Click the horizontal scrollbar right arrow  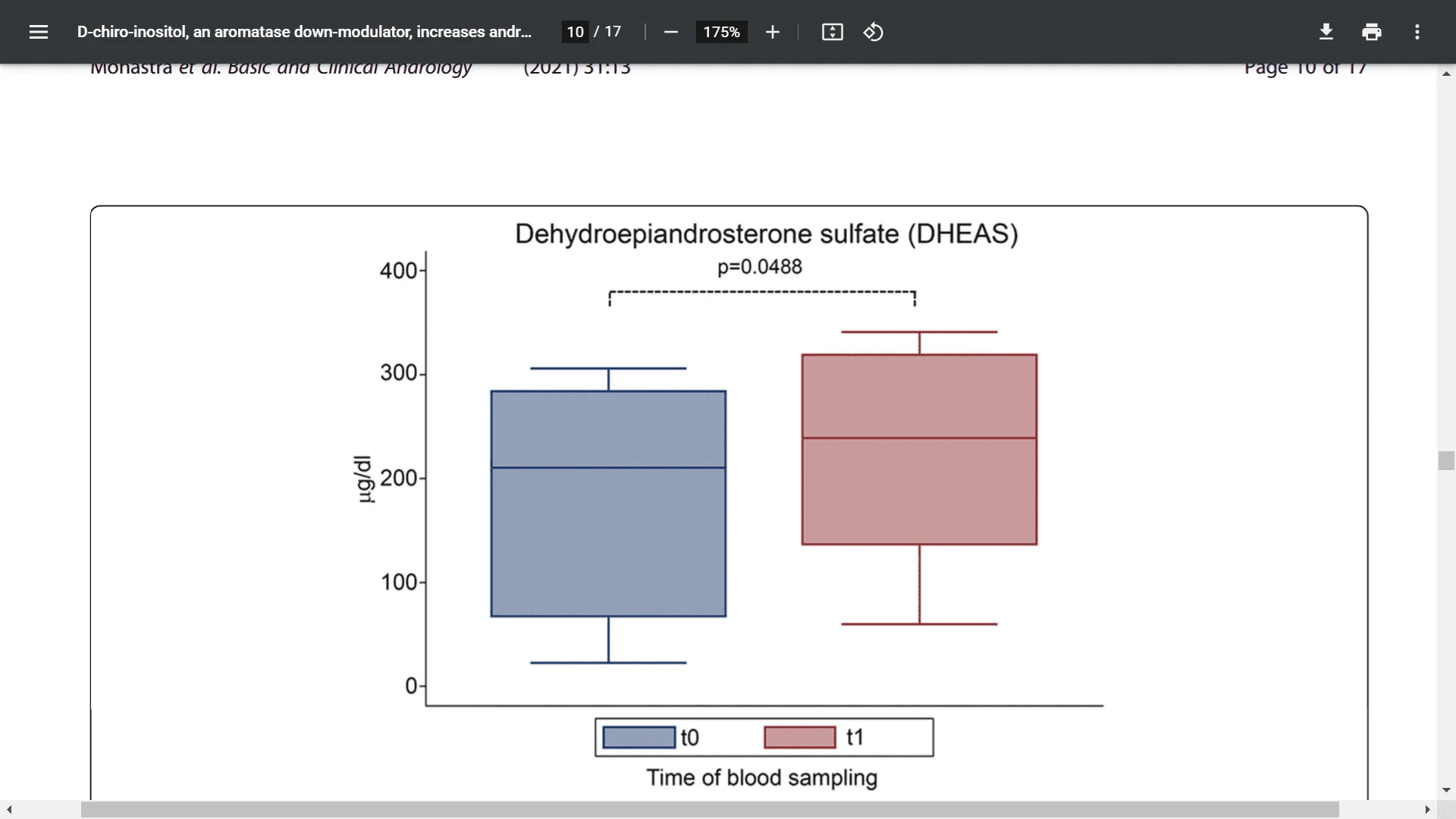[x=1427, y=810]
